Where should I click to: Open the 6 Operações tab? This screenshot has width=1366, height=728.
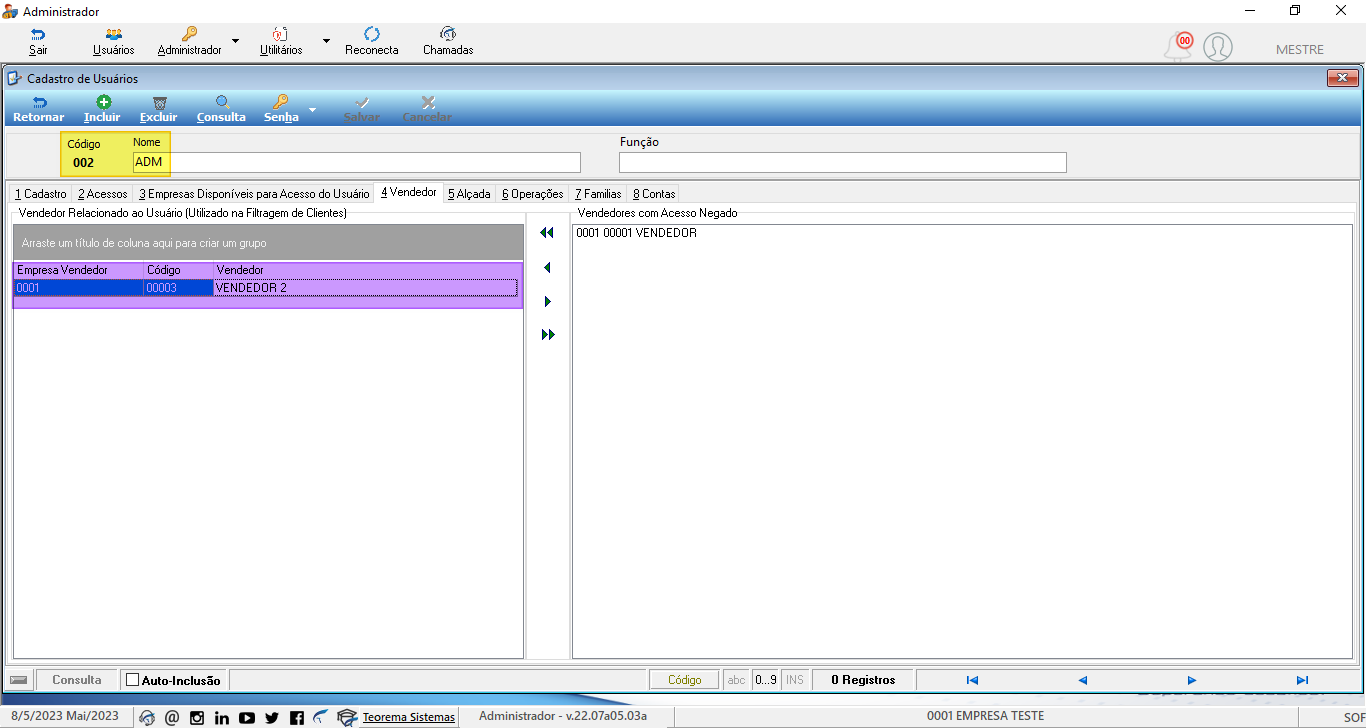(x=533, y=194)
